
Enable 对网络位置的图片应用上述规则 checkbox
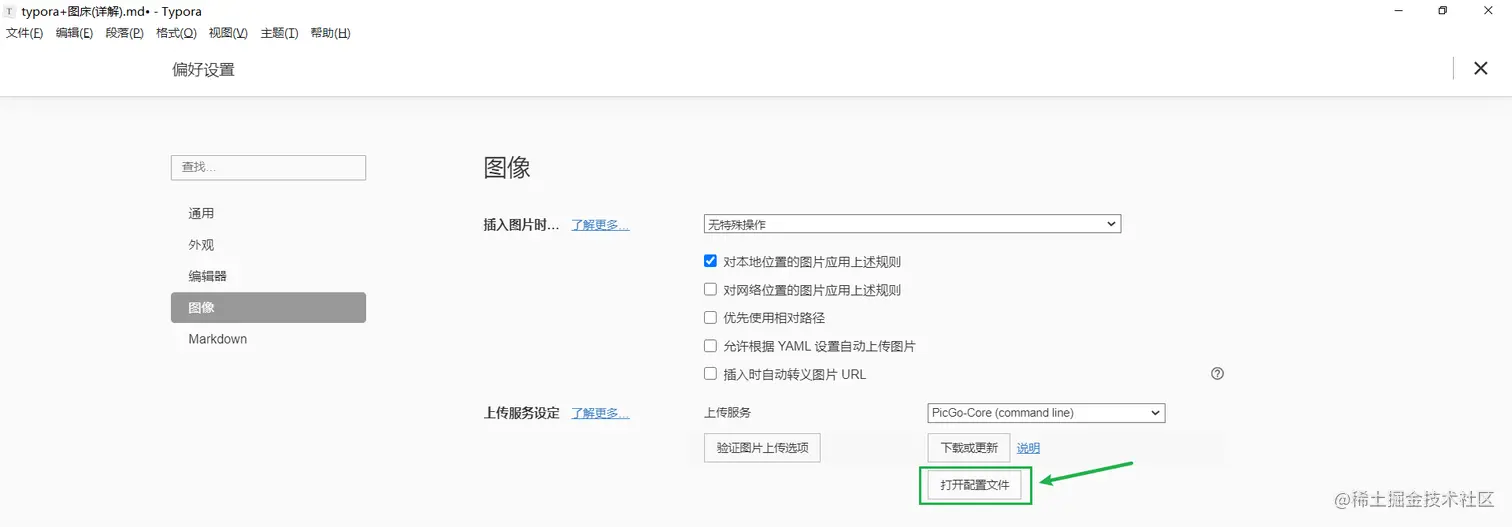[x=710, y=290]
